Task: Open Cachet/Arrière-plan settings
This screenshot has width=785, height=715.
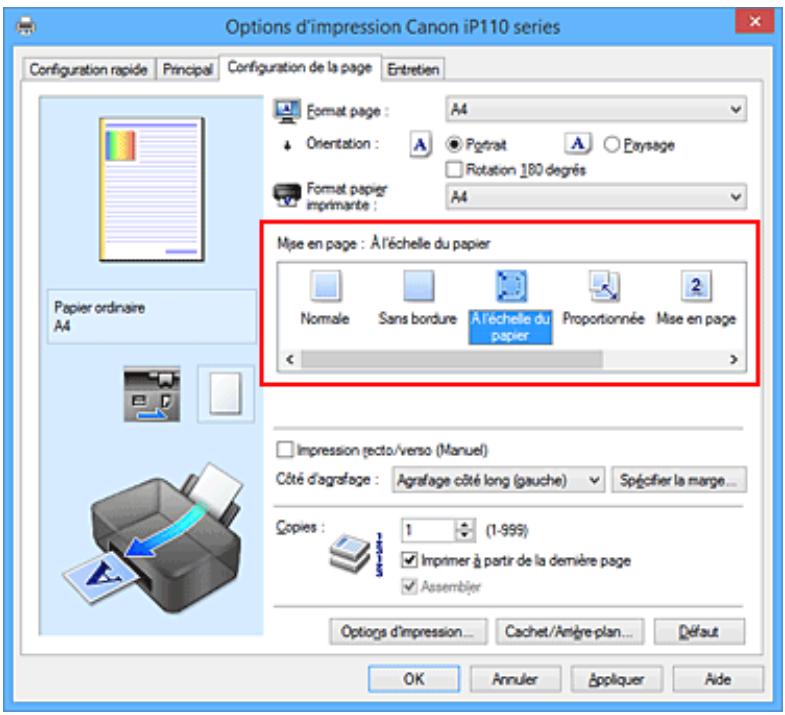Action: (570, 632)
